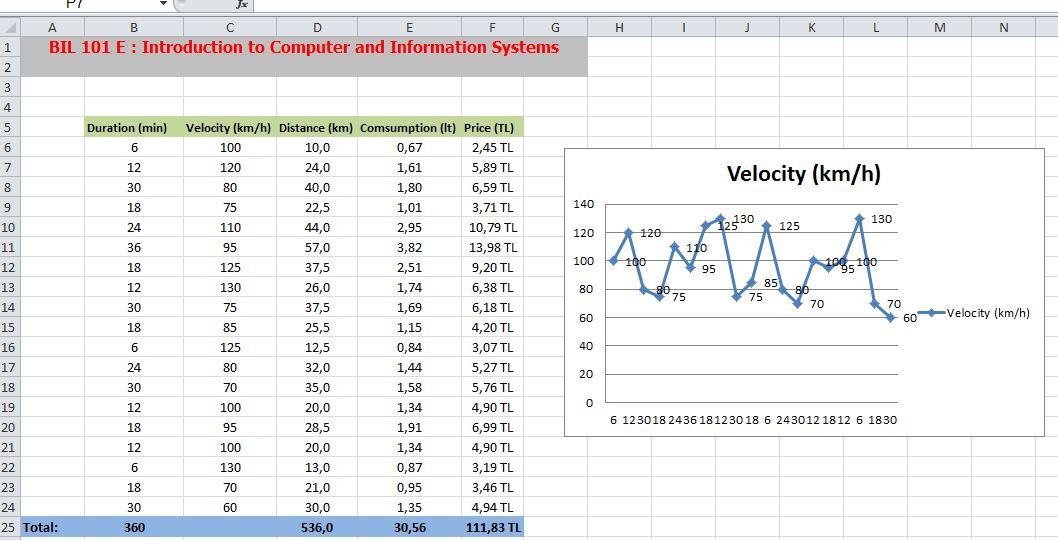This screenshot has width=1058, height=540.
Task: Select column A header
Action: pyautogui.click(x=53, y=28)
